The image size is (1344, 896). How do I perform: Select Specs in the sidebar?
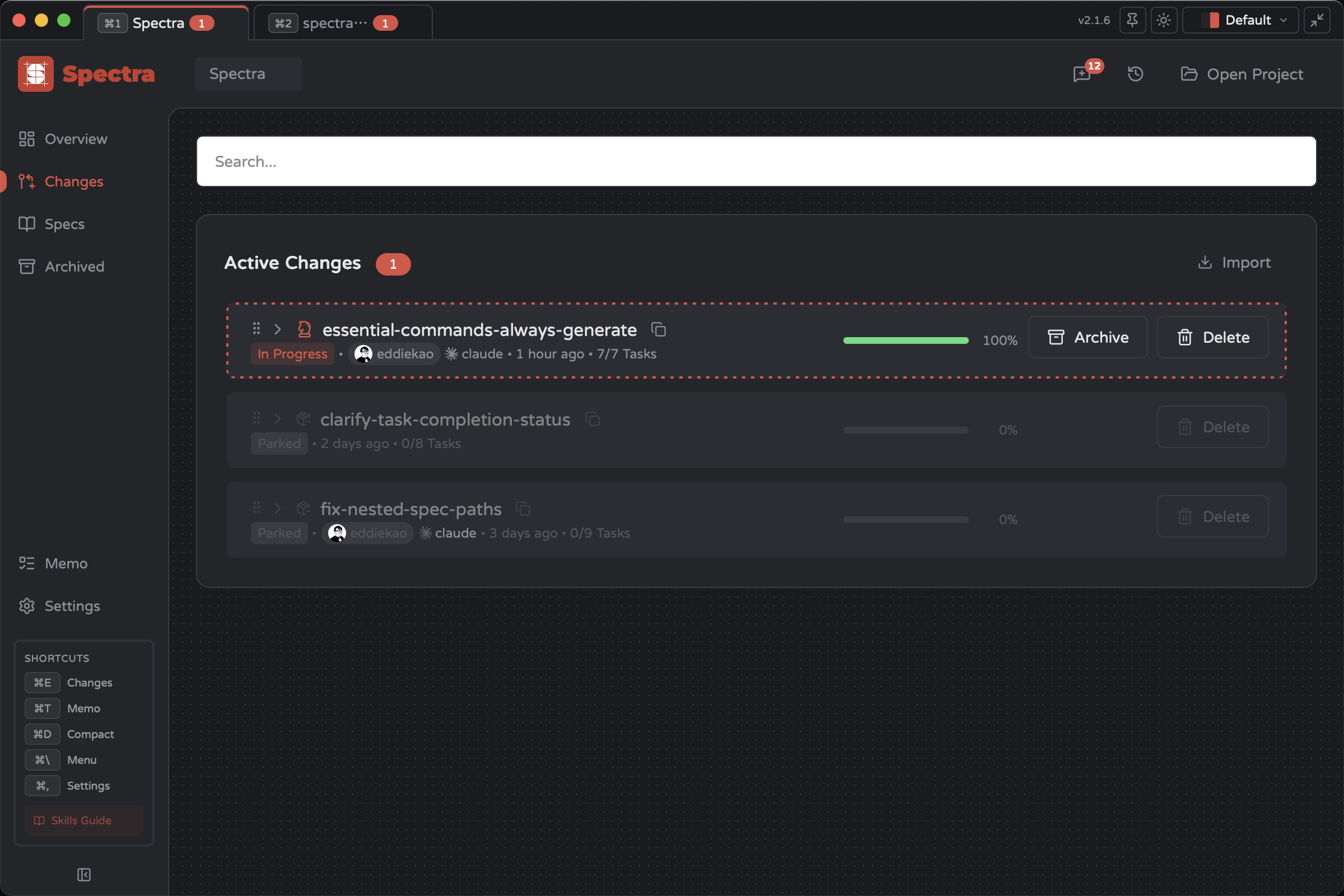pos(64,224)
